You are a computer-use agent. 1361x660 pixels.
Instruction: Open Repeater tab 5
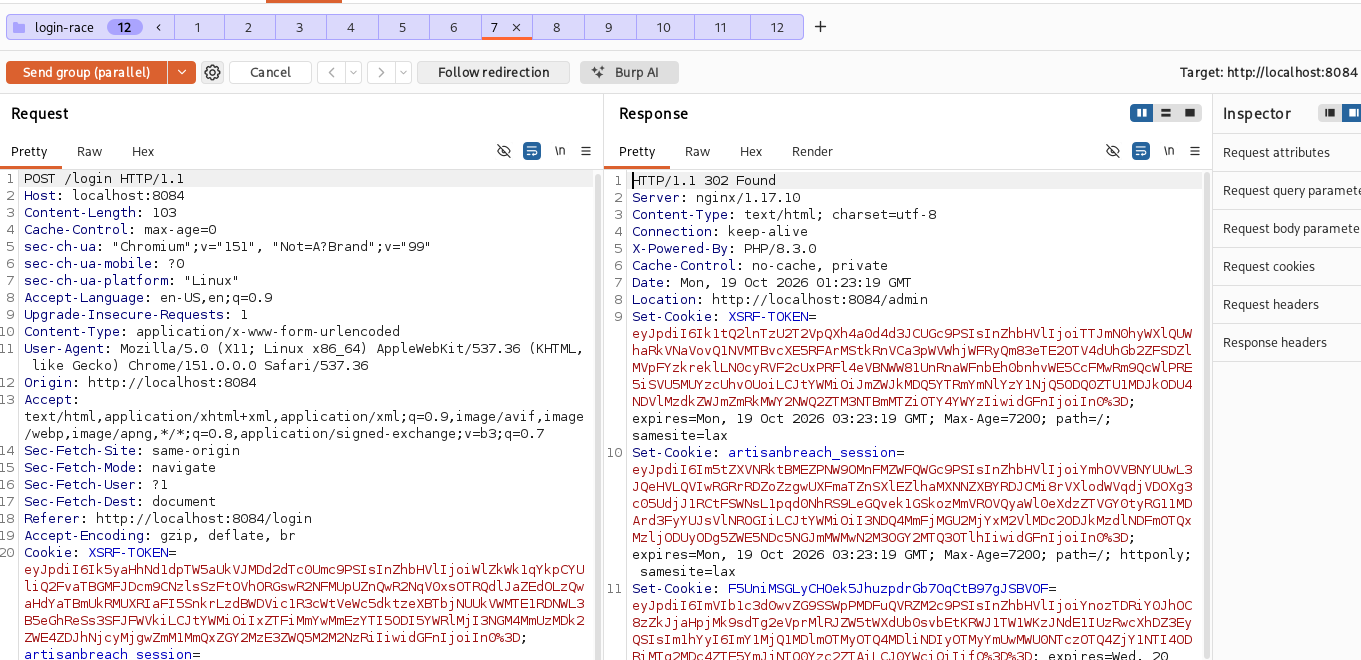tap(402, 28)
